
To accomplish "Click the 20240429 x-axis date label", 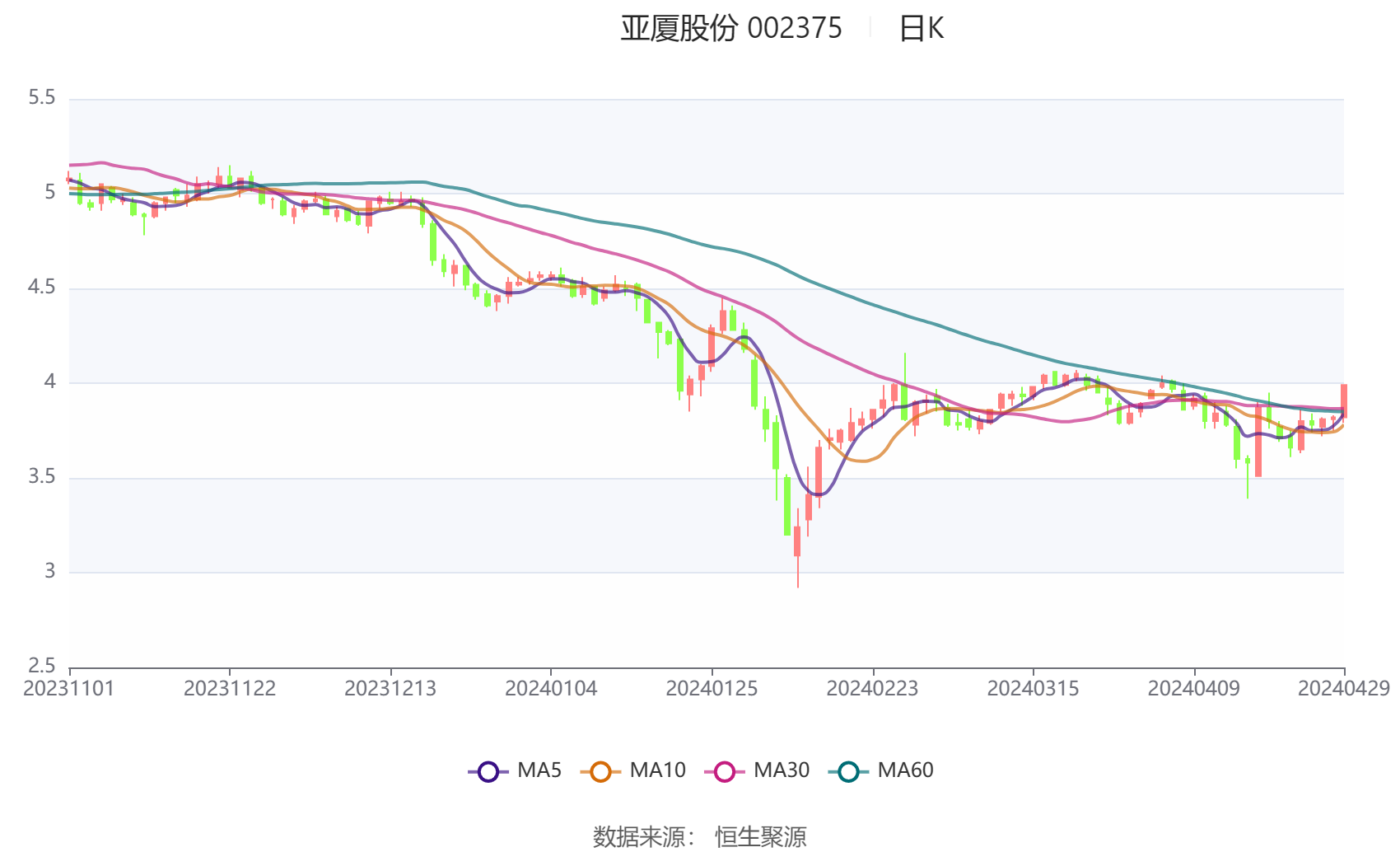I will 1344,689.
